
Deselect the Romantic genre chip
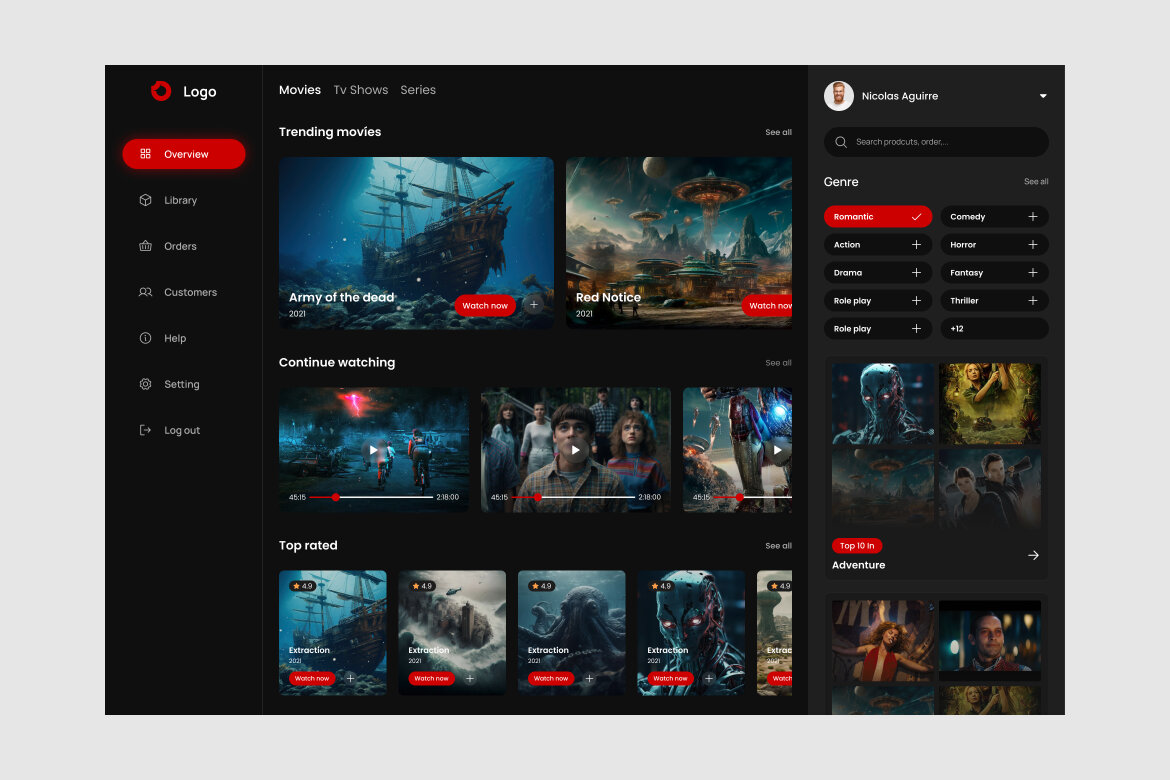pyautogui.click(x=878, y=216)
